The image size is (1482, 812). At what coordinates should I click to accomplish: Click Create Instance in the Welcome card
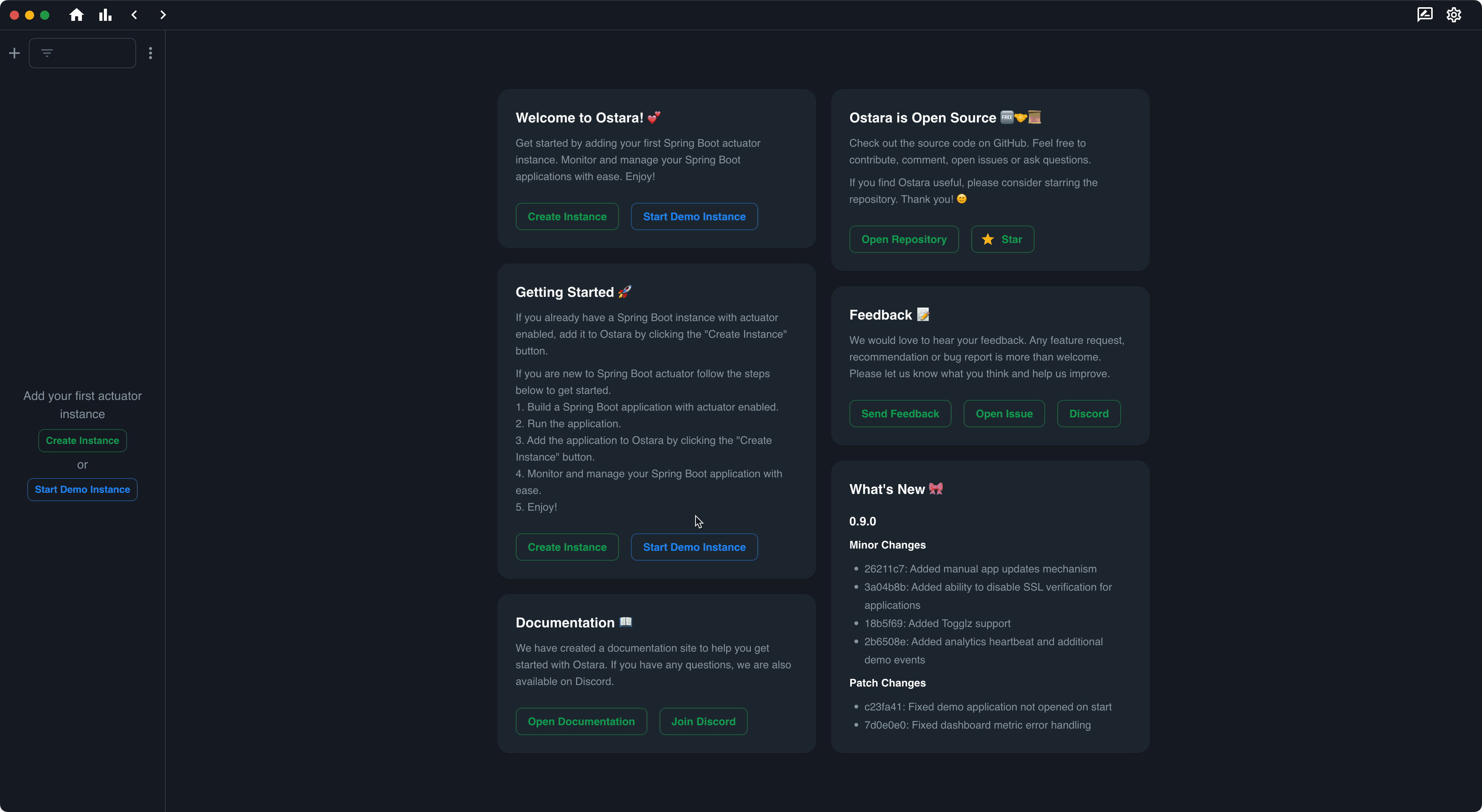[567, 217]
